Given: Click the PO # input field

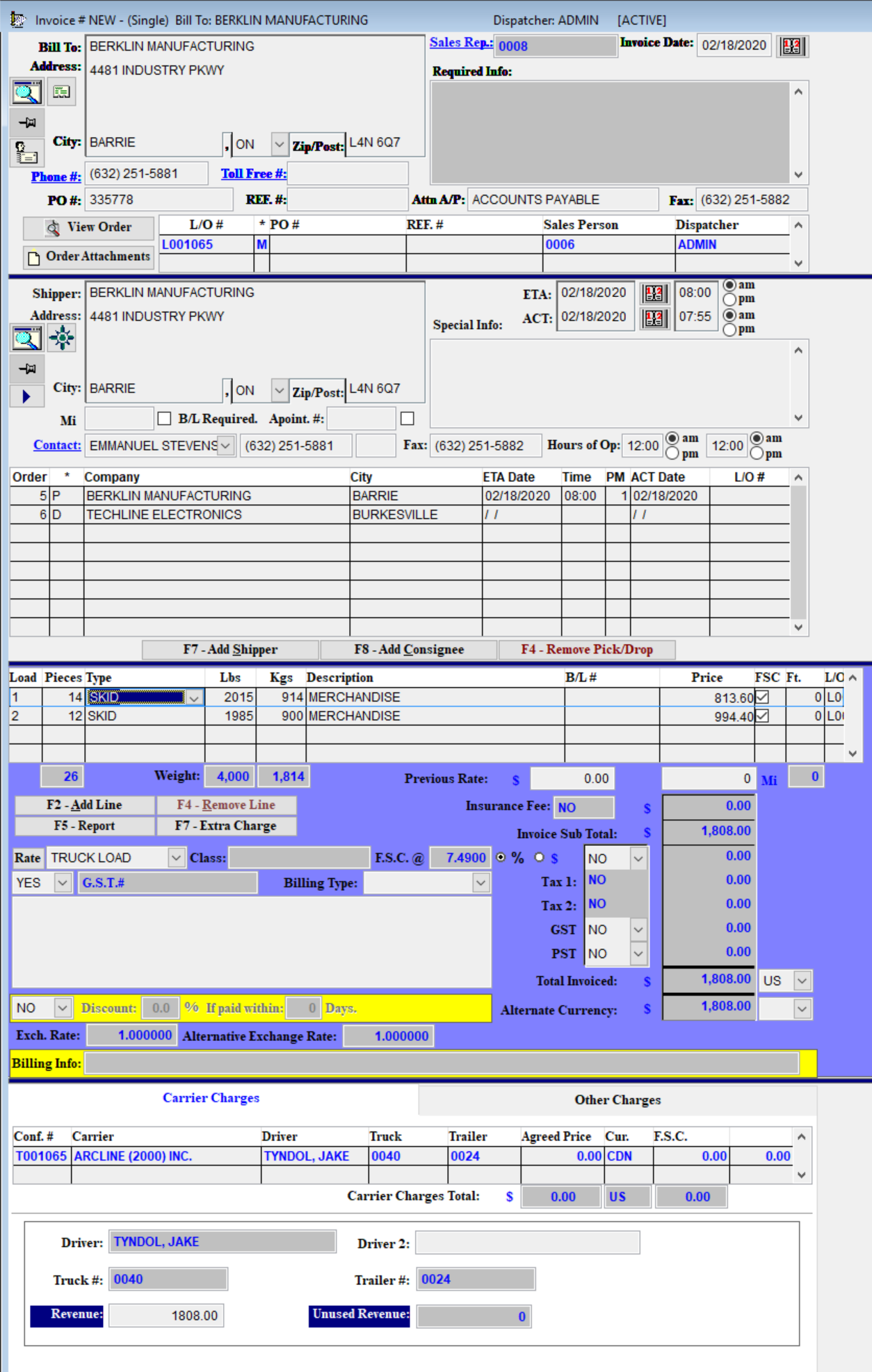Looking at the screenshot, I should coord(159,200).
